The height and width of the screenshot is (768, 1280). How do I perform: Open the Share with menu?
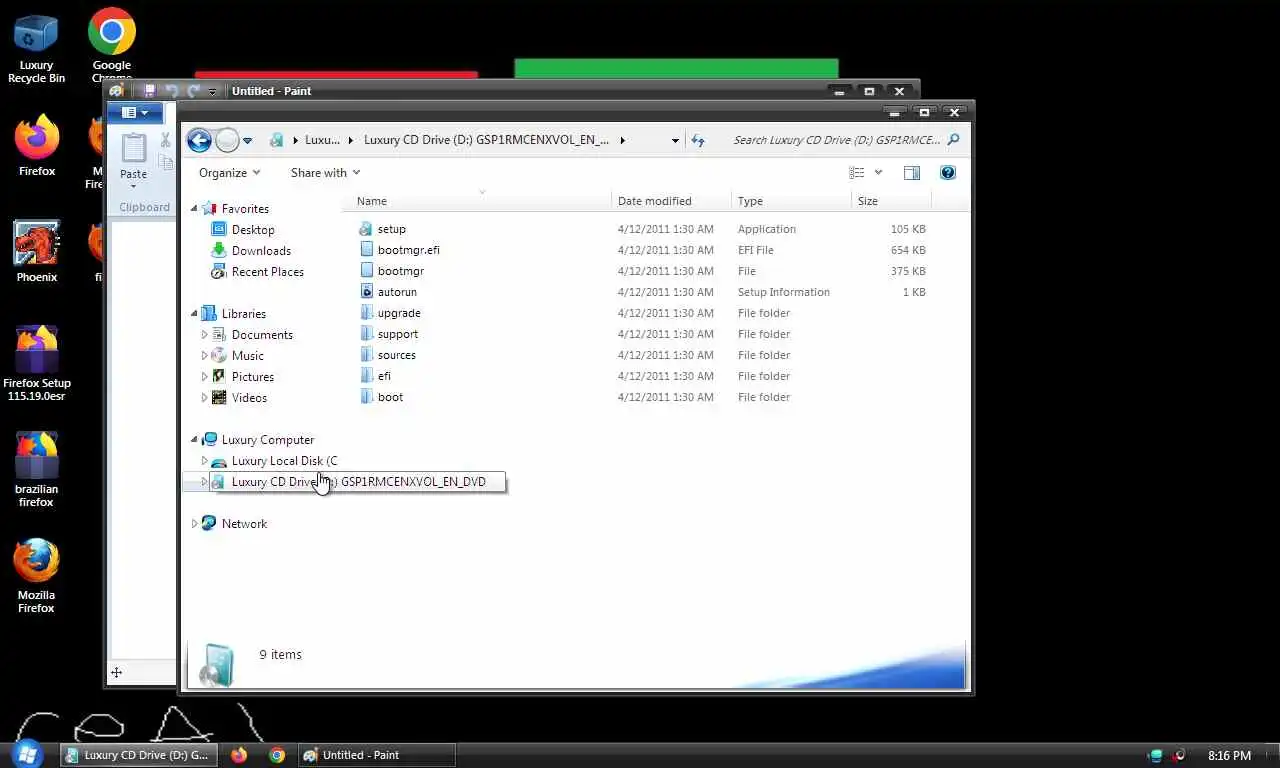pos(325,173)
